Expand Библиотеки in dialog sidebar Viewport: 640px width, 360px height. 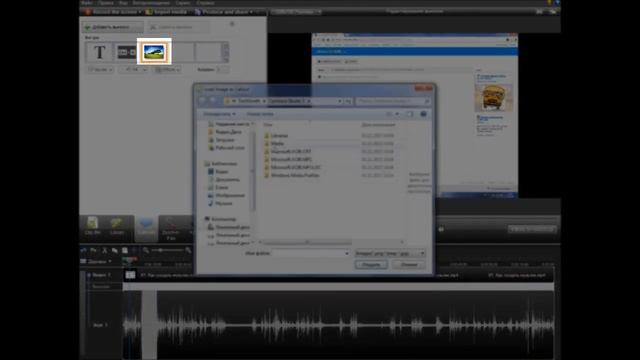click(x=221, y=164)
